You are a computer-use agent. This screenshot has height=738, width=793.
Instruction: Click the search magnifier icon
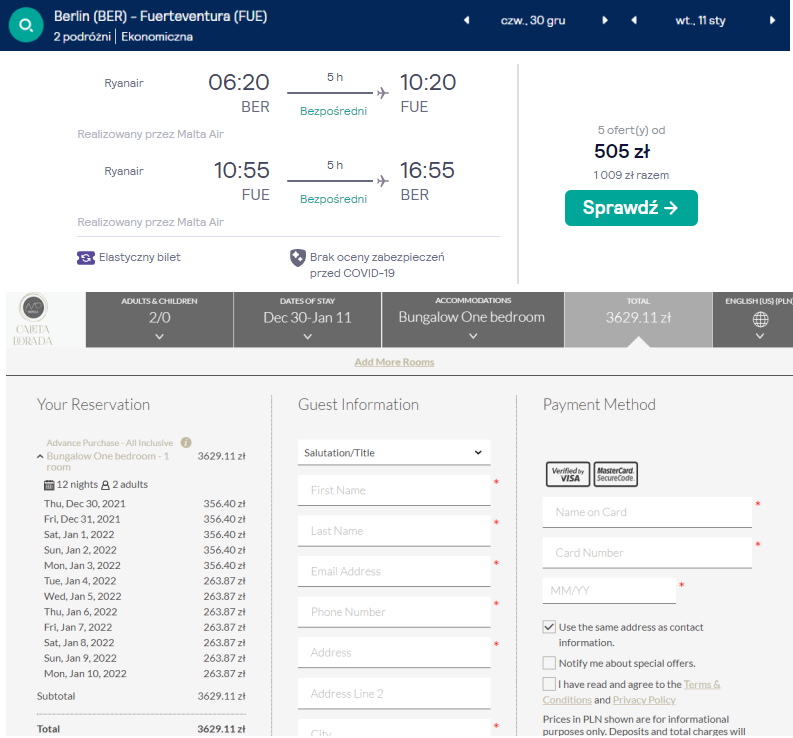click(x=26, y=26)
